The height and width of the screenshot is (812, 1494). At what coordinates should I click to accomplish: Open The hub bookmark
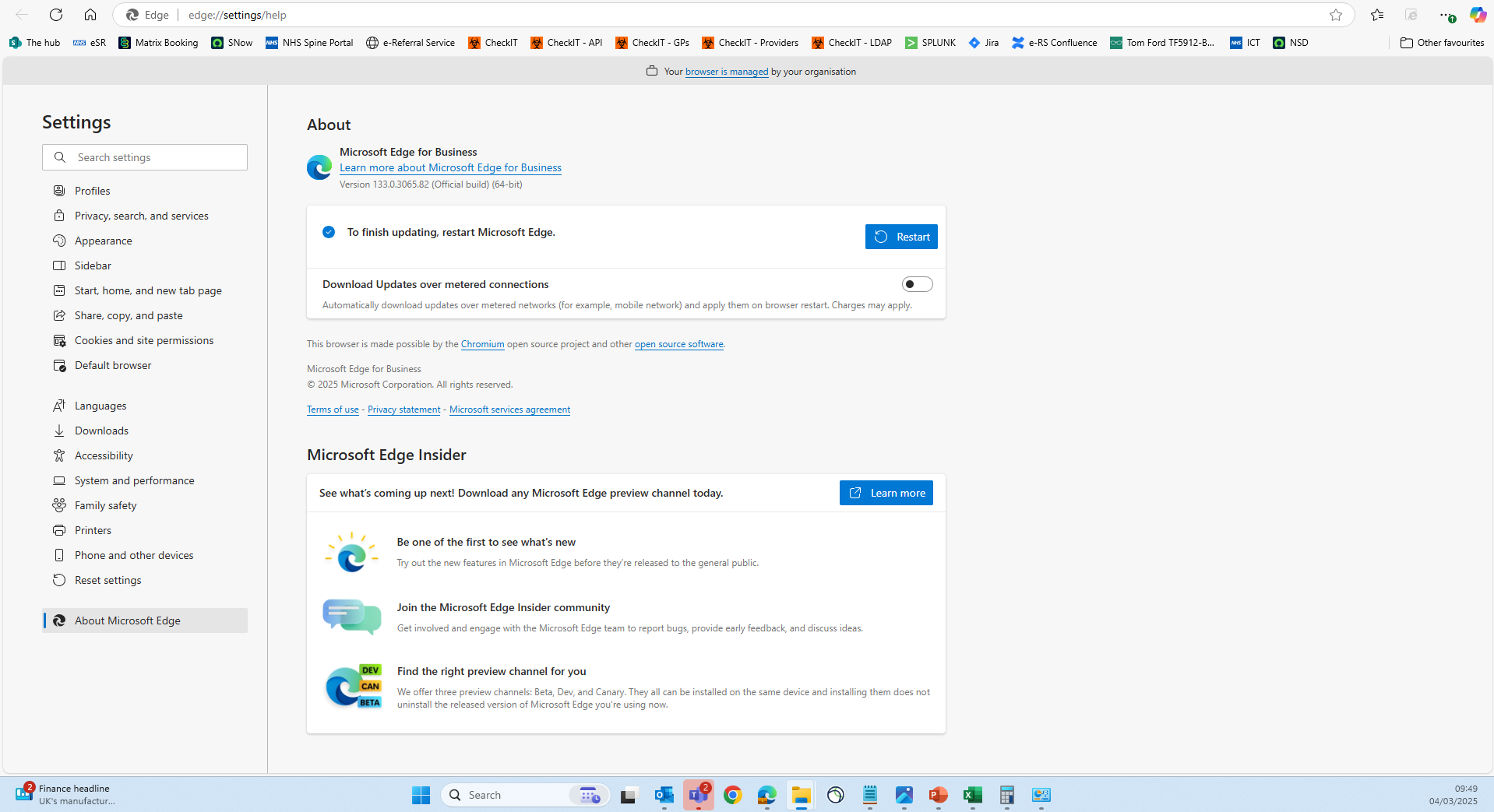click(x=35, y=43)
